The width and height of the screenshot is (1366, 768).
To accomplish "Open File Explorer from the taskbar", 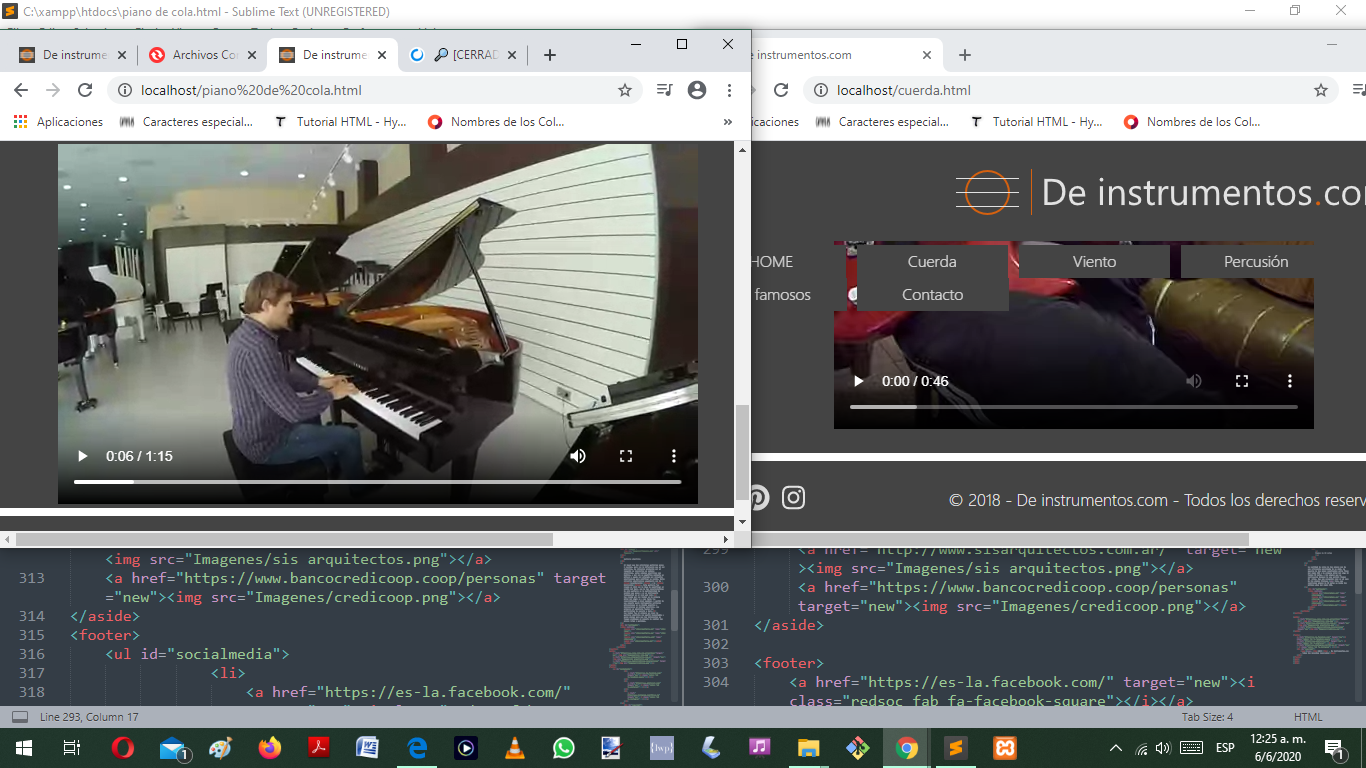I will (x=809, y=748).
